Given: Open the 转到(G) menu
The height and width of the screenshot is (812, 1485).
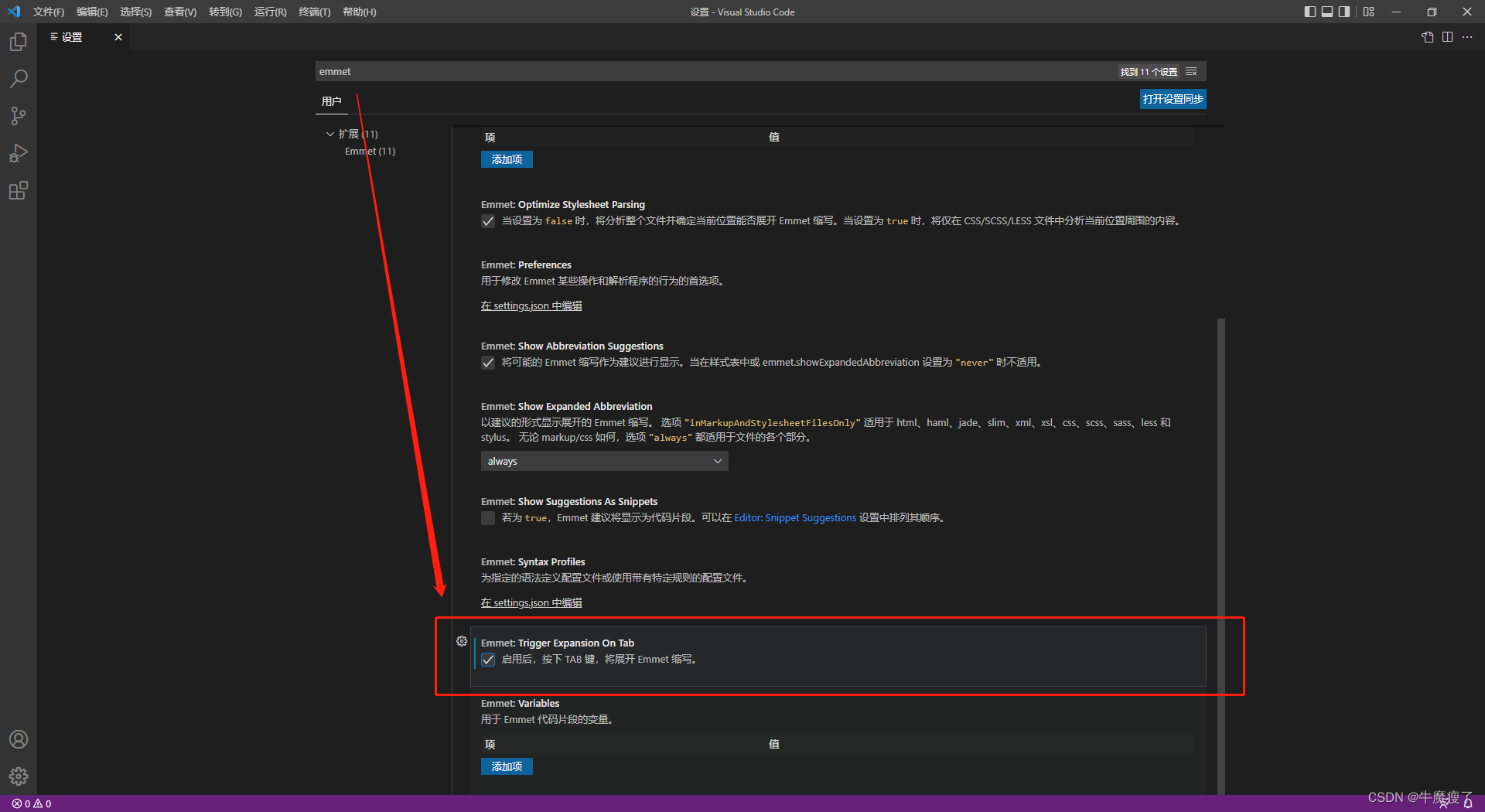Looking at the screenshot, I should point(225,12).
